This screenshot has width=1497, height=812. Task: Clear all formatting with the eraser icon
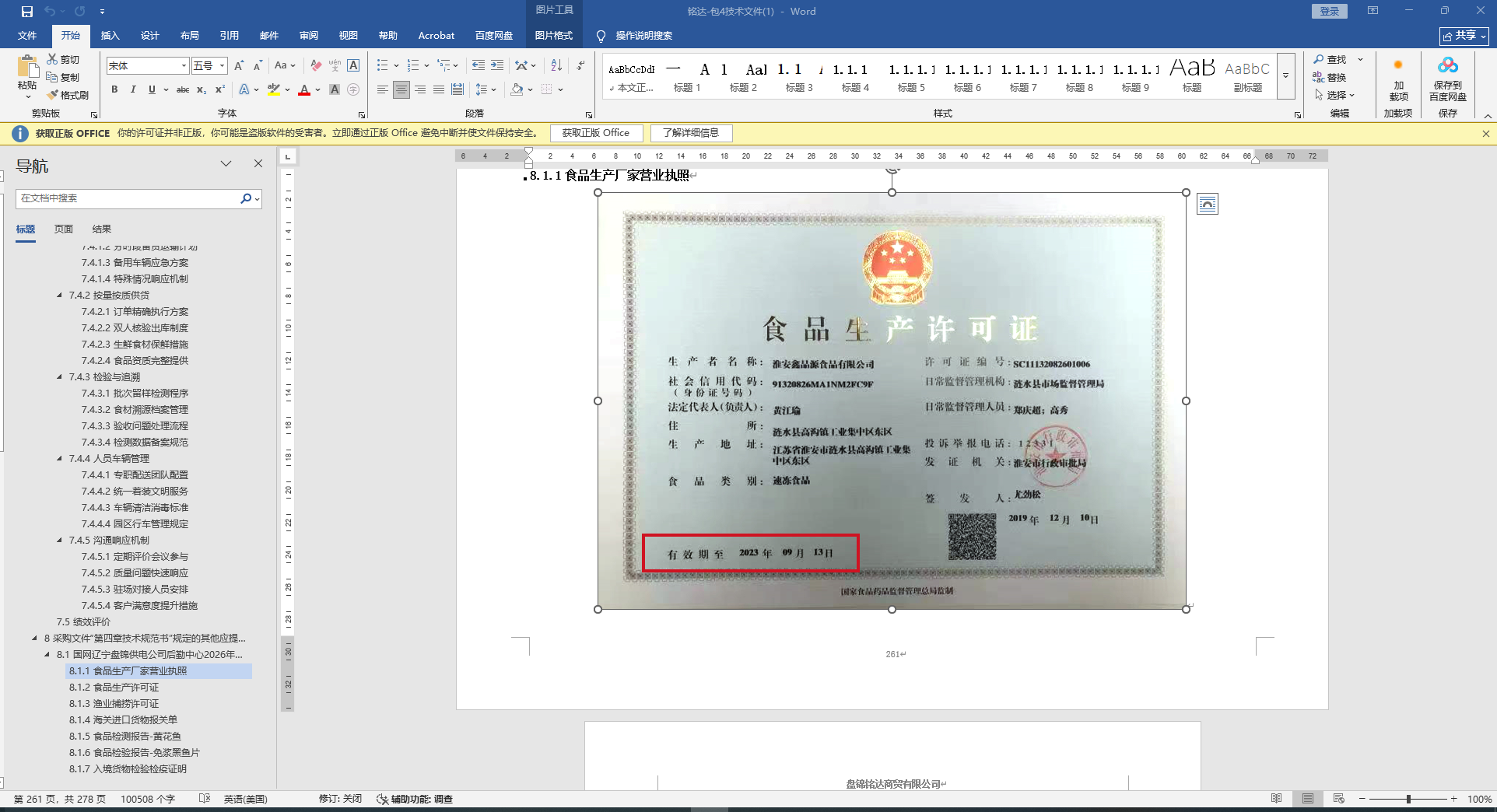point(315,66)
